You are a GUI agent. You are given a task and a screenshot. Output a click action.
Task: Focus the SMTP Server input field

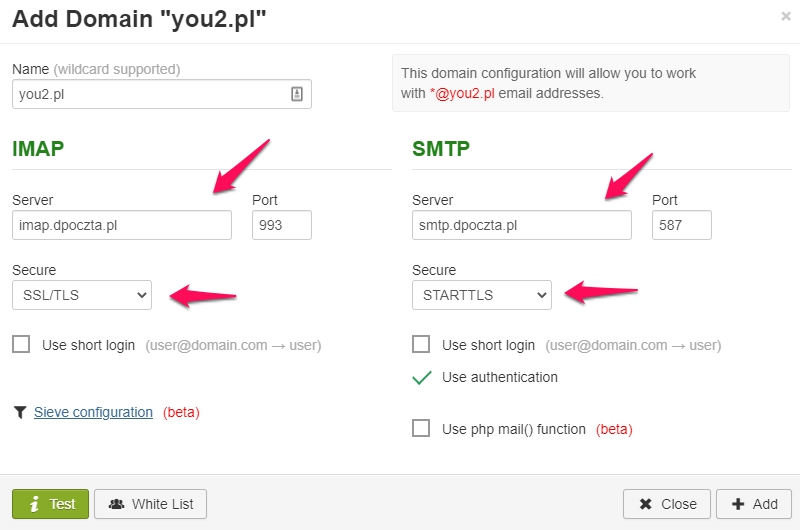point(522,225)
